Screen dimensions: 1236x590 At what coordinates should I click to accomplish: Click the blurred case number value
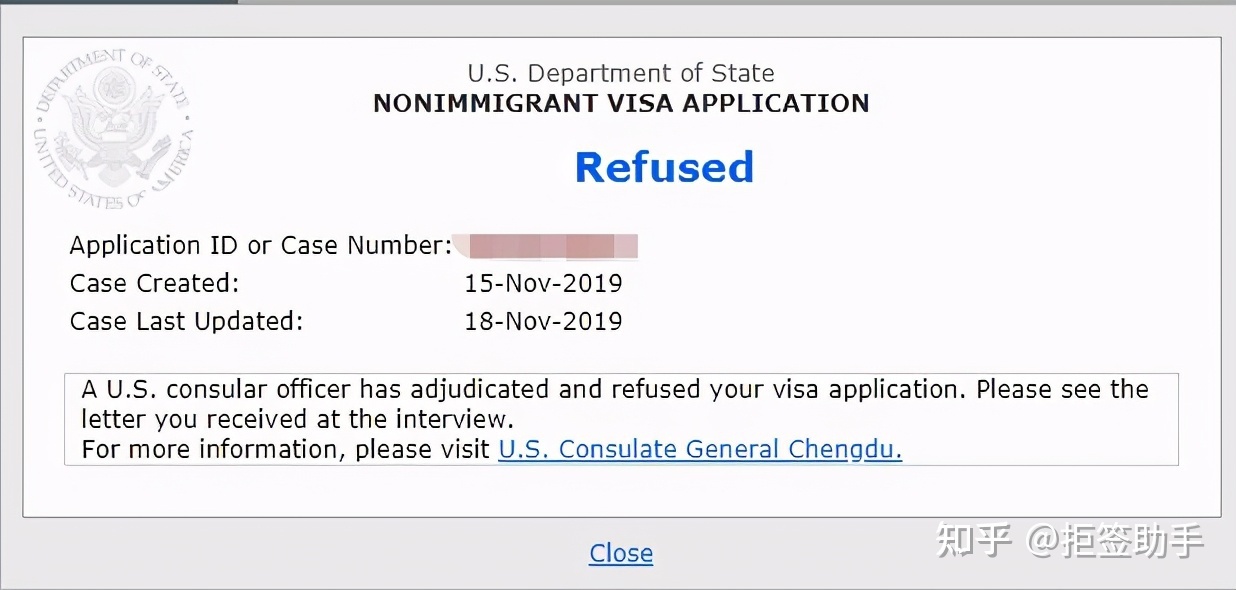[x=546, y=245]
